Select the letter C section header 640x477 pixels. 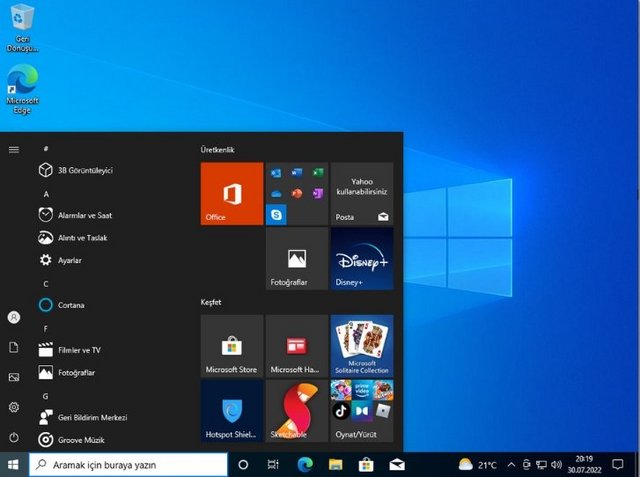[46, 284]
